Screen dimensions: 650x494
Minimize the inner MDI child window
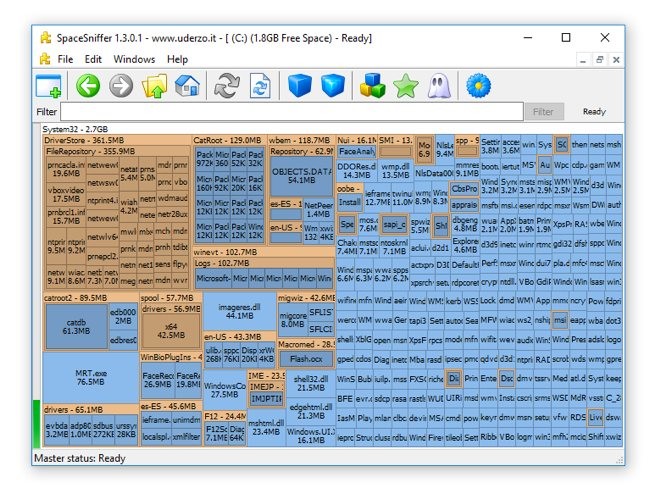tap(583, 60)
